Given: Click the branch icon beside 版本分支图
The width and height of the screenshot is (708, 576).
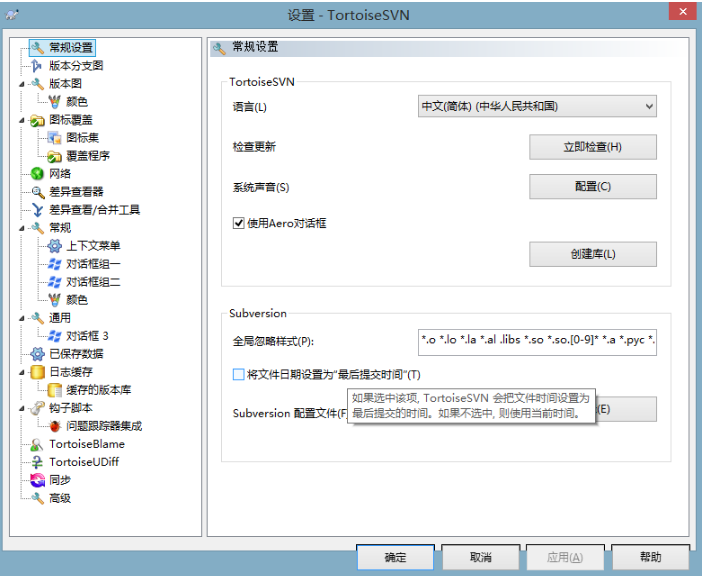Looking at the screenshot, I should [x=37, y=66].
